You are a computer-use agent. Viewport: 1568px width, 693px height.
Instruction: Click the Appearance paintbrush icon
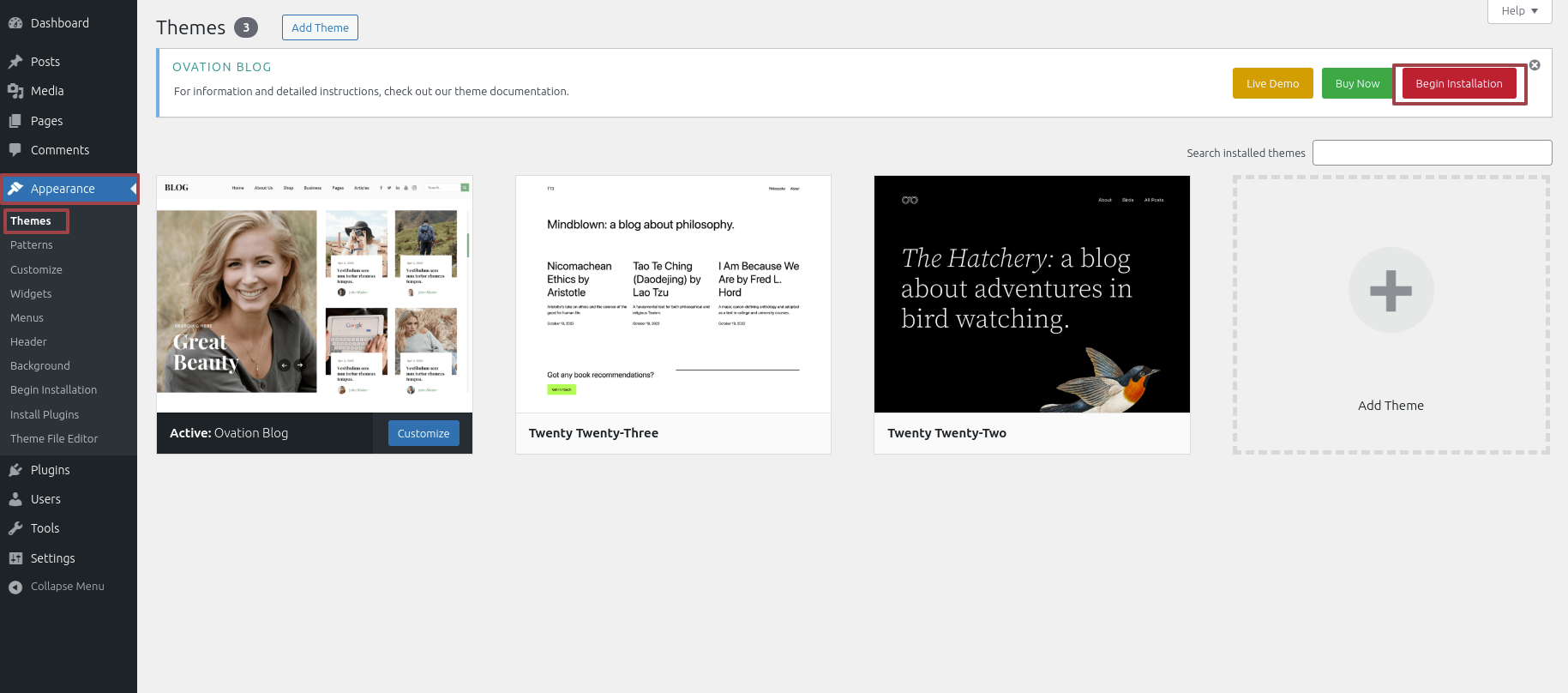[x=15, y=189]
